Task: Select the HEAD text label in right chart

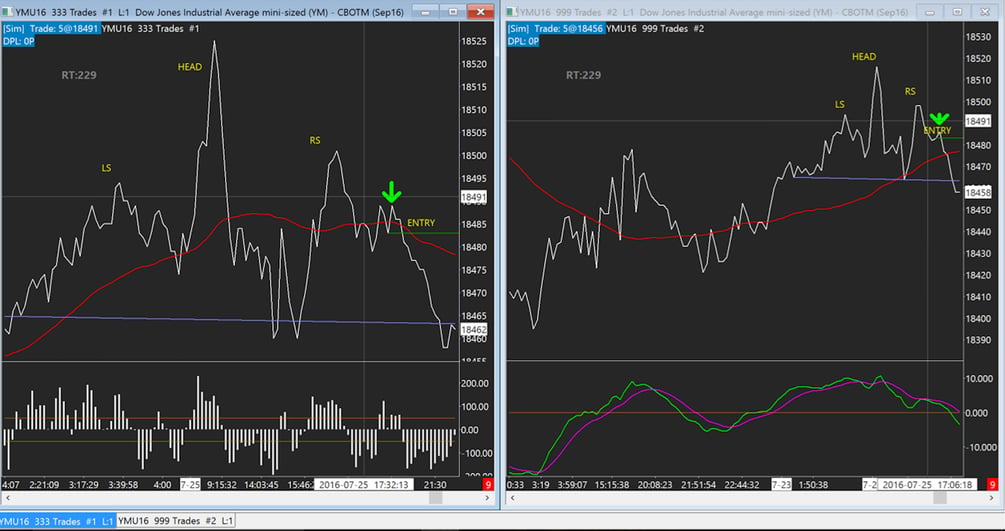Action: (x=864, y=56)
